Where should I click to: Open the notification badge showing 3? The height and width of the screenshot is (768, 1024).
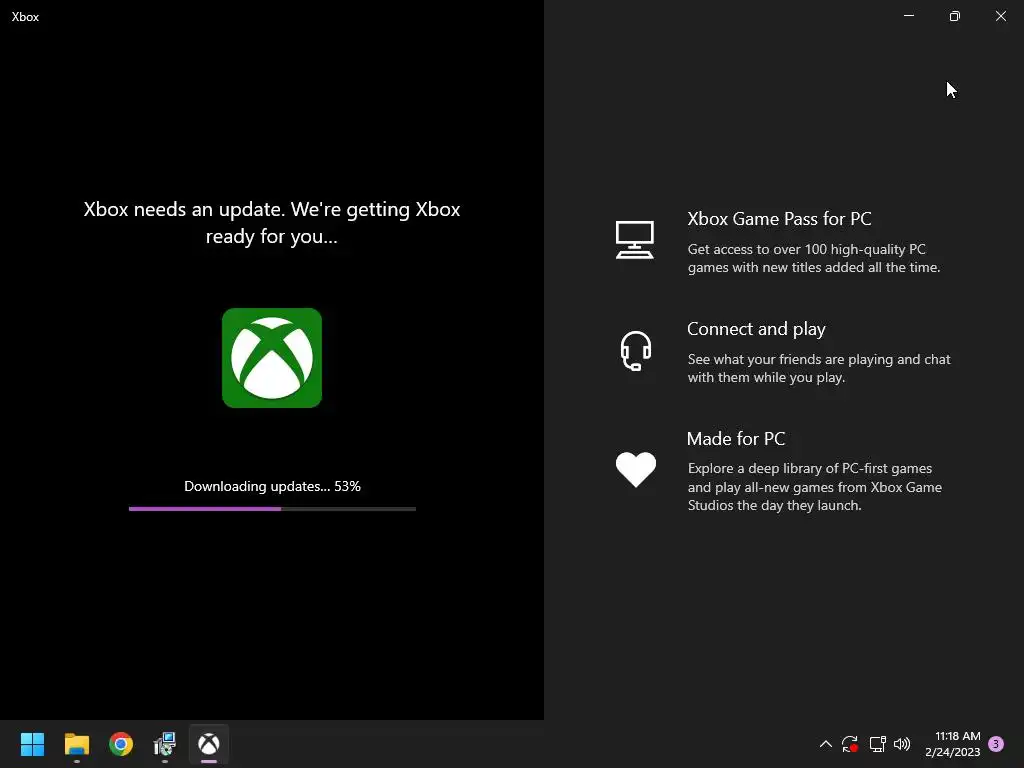click(x=996, y=744)
